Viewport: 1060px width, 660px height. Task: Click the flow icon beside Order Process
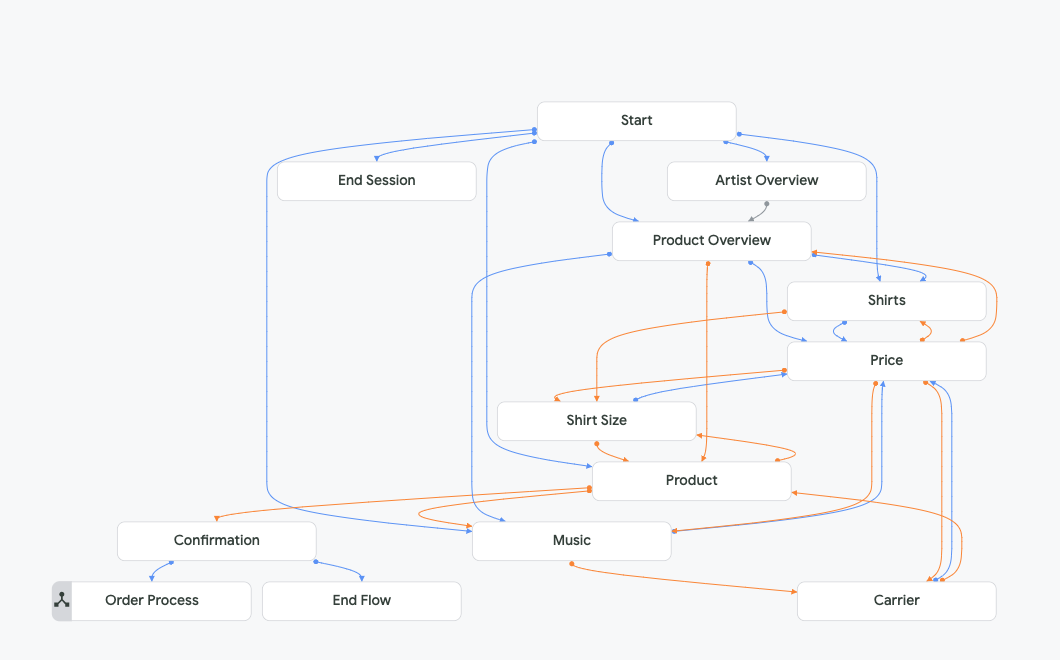coord(62,601)
